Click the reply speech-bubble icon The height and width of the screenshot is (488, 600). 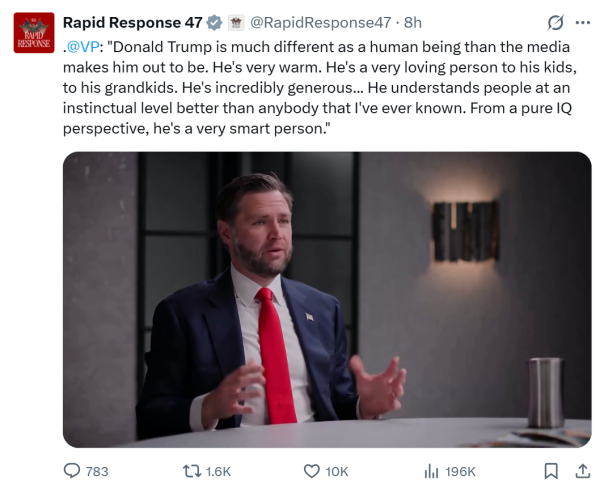[72, 471]
